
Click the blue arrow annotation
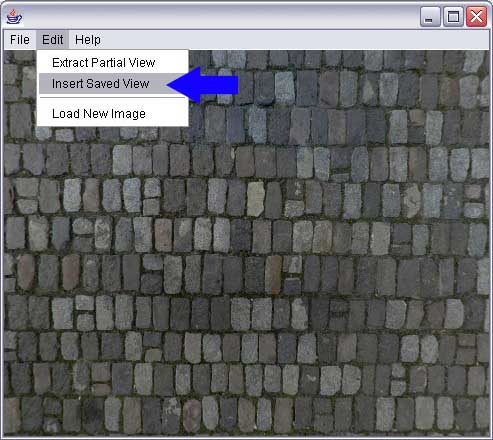click(203, 85)
